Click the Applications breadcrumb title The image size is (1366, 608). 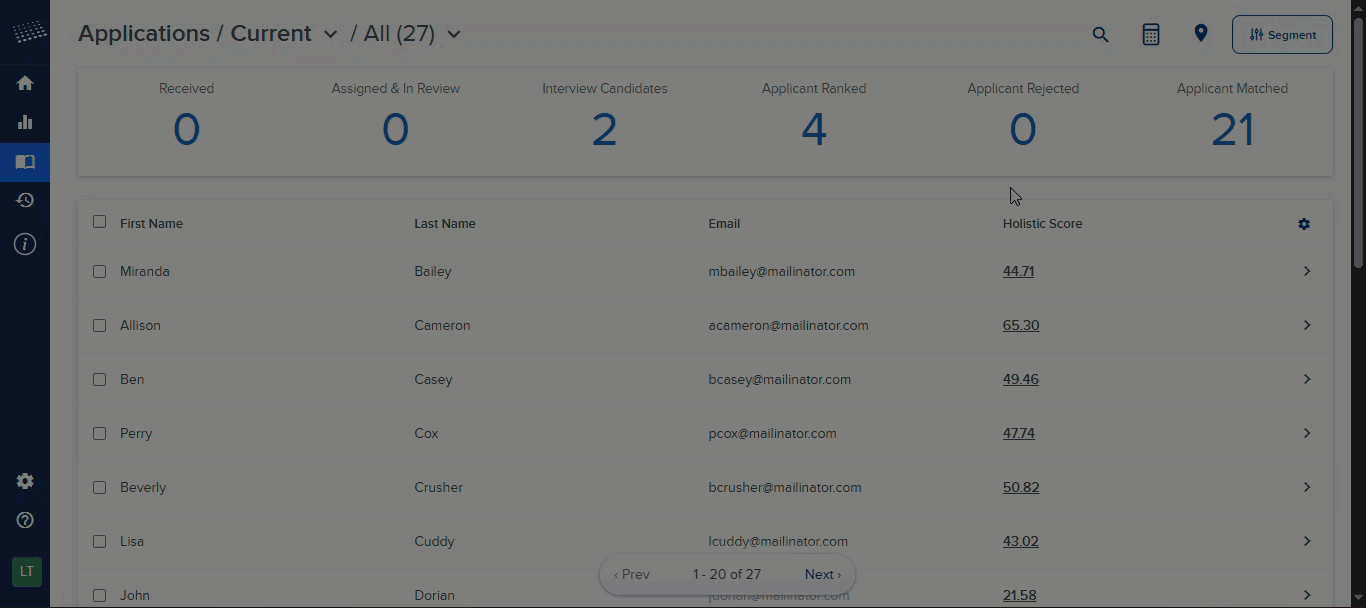click(145, 33)
